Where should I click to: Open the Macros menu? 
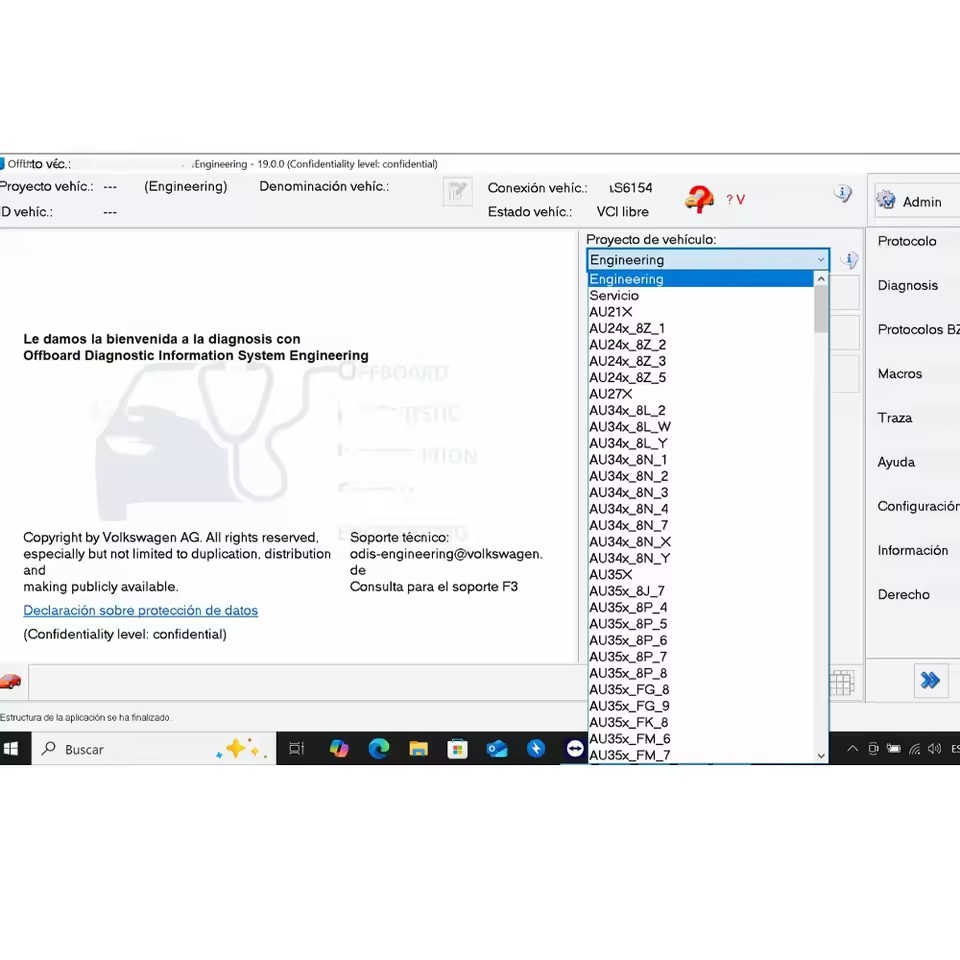click(x=899, y=373)
